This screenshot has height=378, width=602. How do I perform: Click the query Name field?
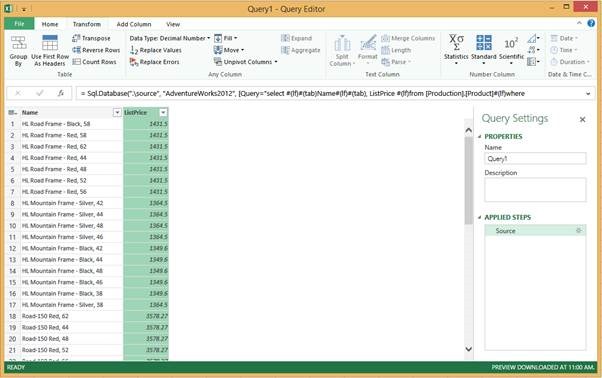(x=535, y=158)
